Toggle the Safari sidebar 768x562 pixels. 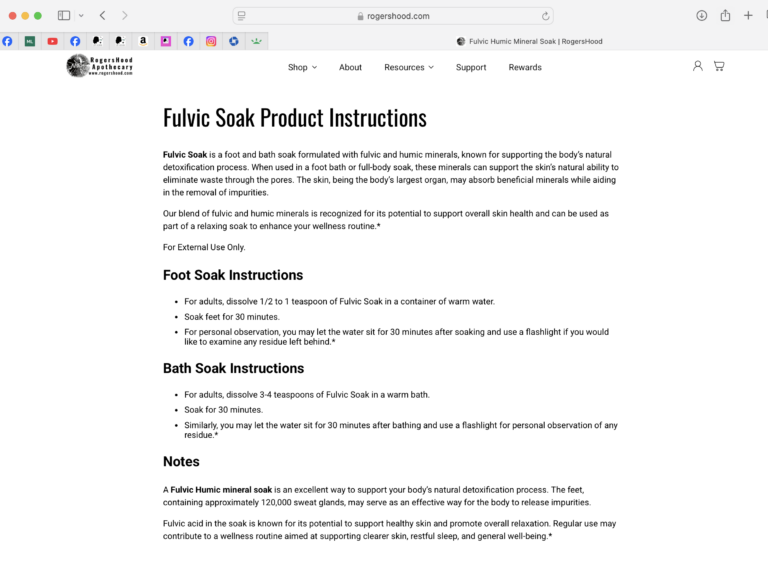(x=64, y=16)
